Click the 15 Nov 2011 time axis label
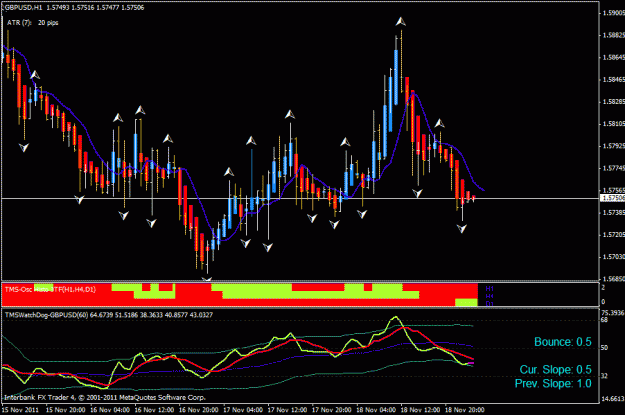This screenshot has width=625, height=415. click(20, 410)
